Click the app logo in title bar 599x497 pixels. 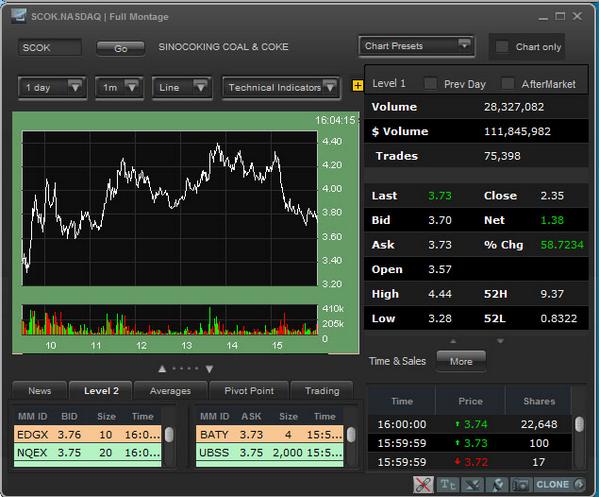point(18,16)
